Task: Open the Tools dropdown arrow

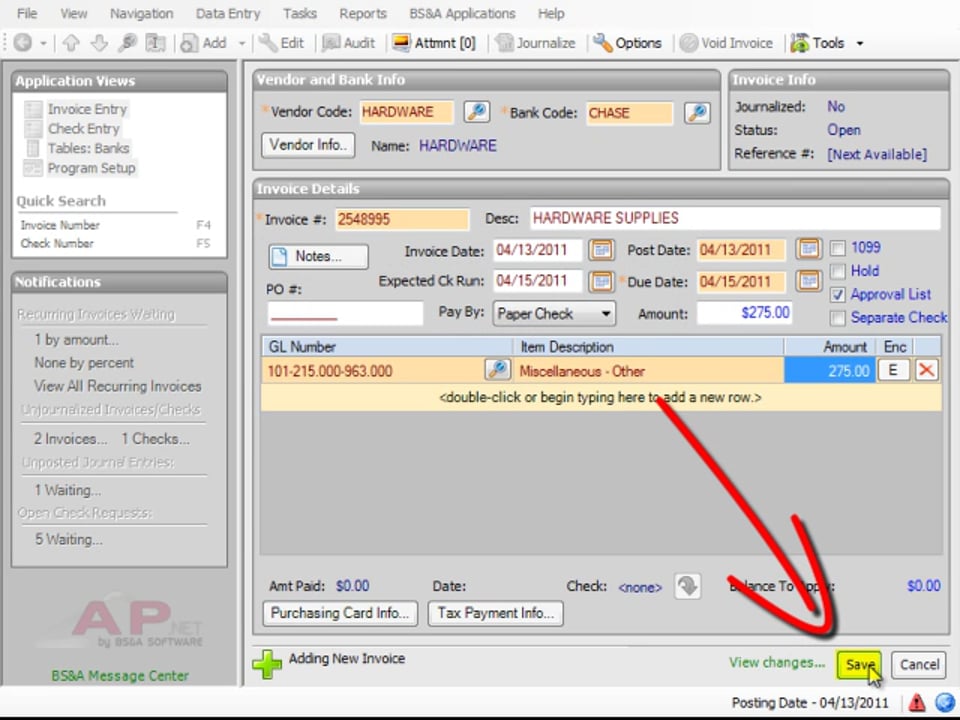Action: pos(860,43)
